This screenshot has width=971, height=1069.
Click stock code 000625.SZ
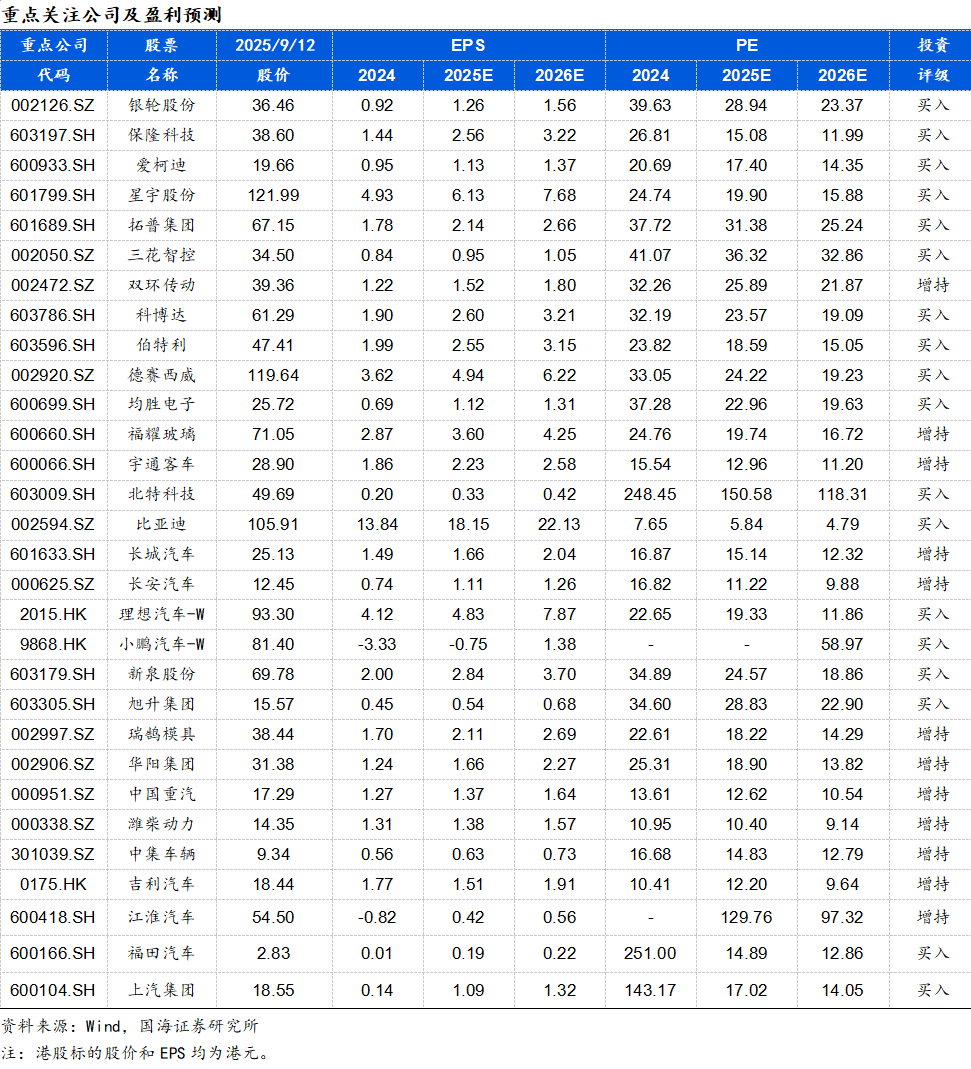click(x=53, y=585)
